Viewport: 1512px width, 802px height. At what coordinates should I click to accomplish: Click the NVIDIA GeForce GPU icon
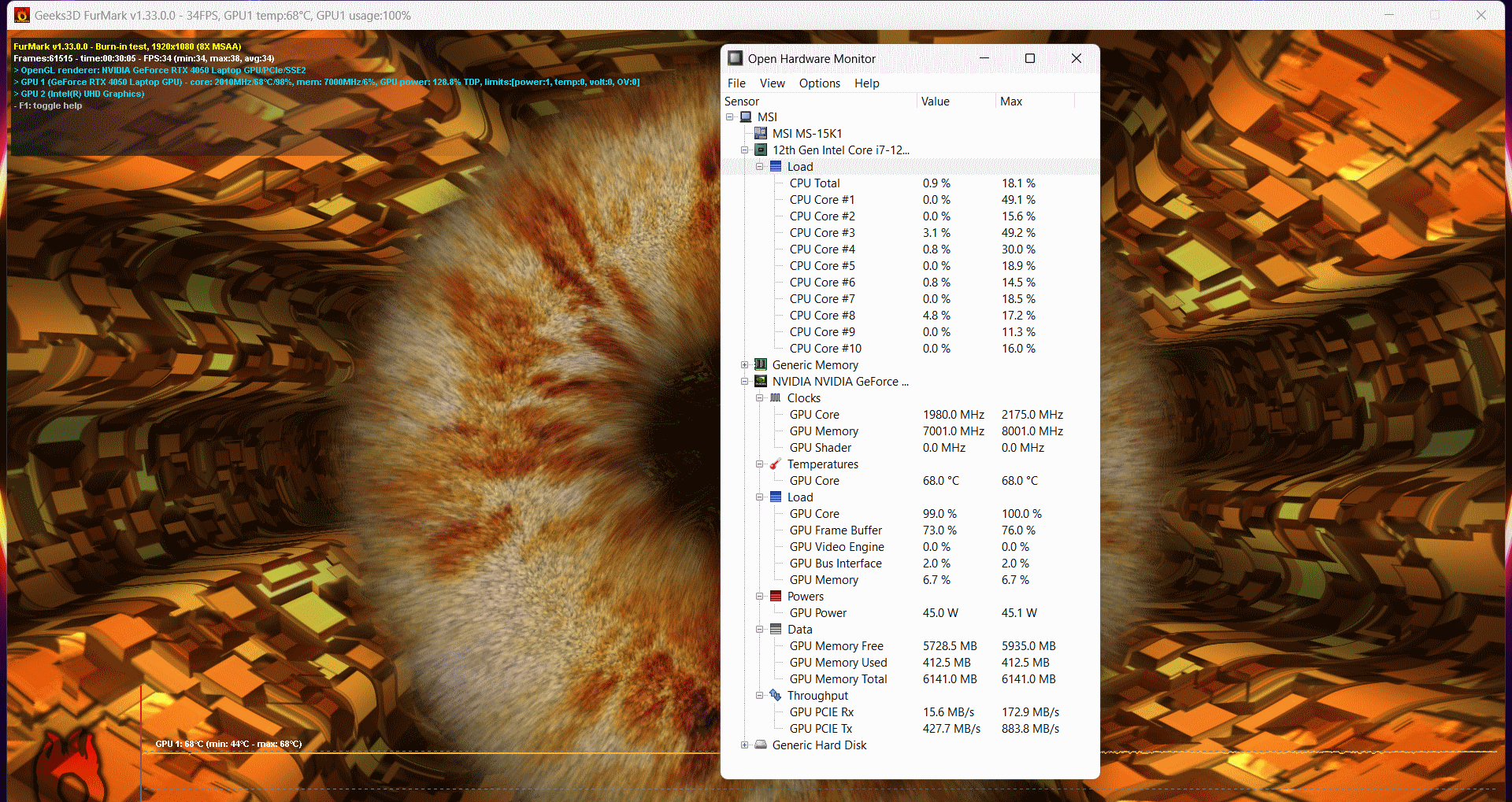pyautogui.click(x=761, y=382)
